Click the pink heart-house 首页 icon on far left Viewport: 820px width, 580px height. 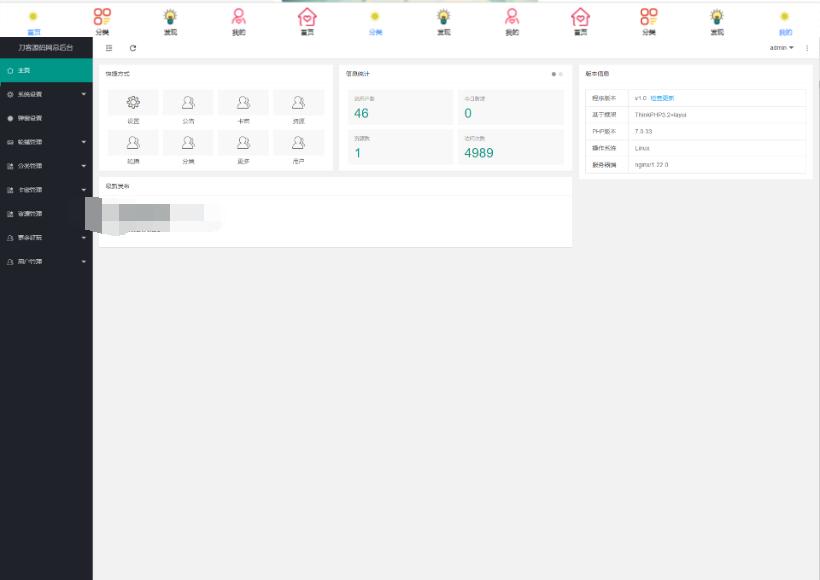tap(307, 20)
